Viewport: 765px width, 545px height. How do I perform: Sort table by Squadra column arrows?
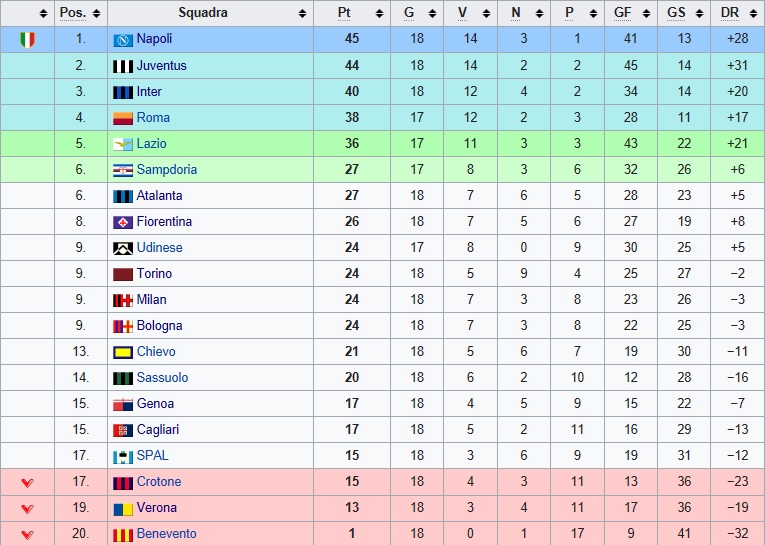click(302, 14)
